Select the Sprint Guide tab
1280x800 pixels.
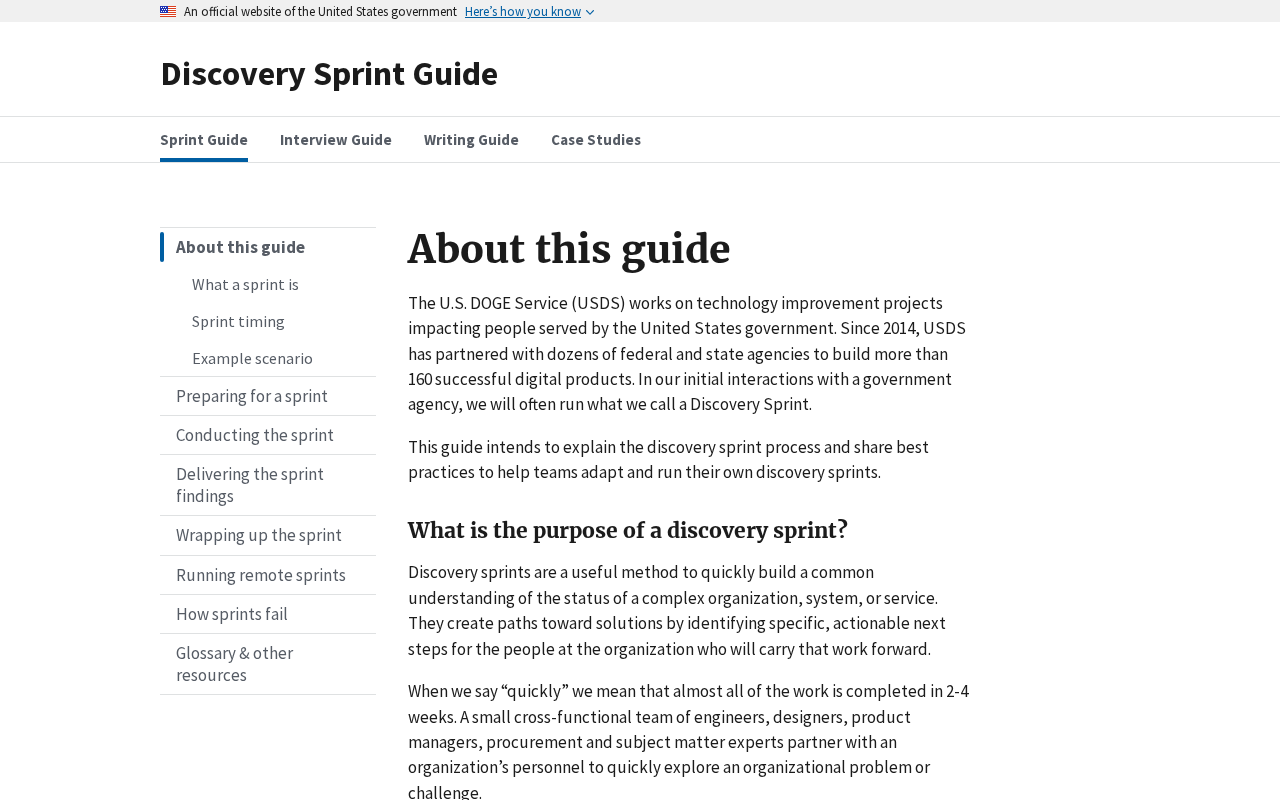204,140
